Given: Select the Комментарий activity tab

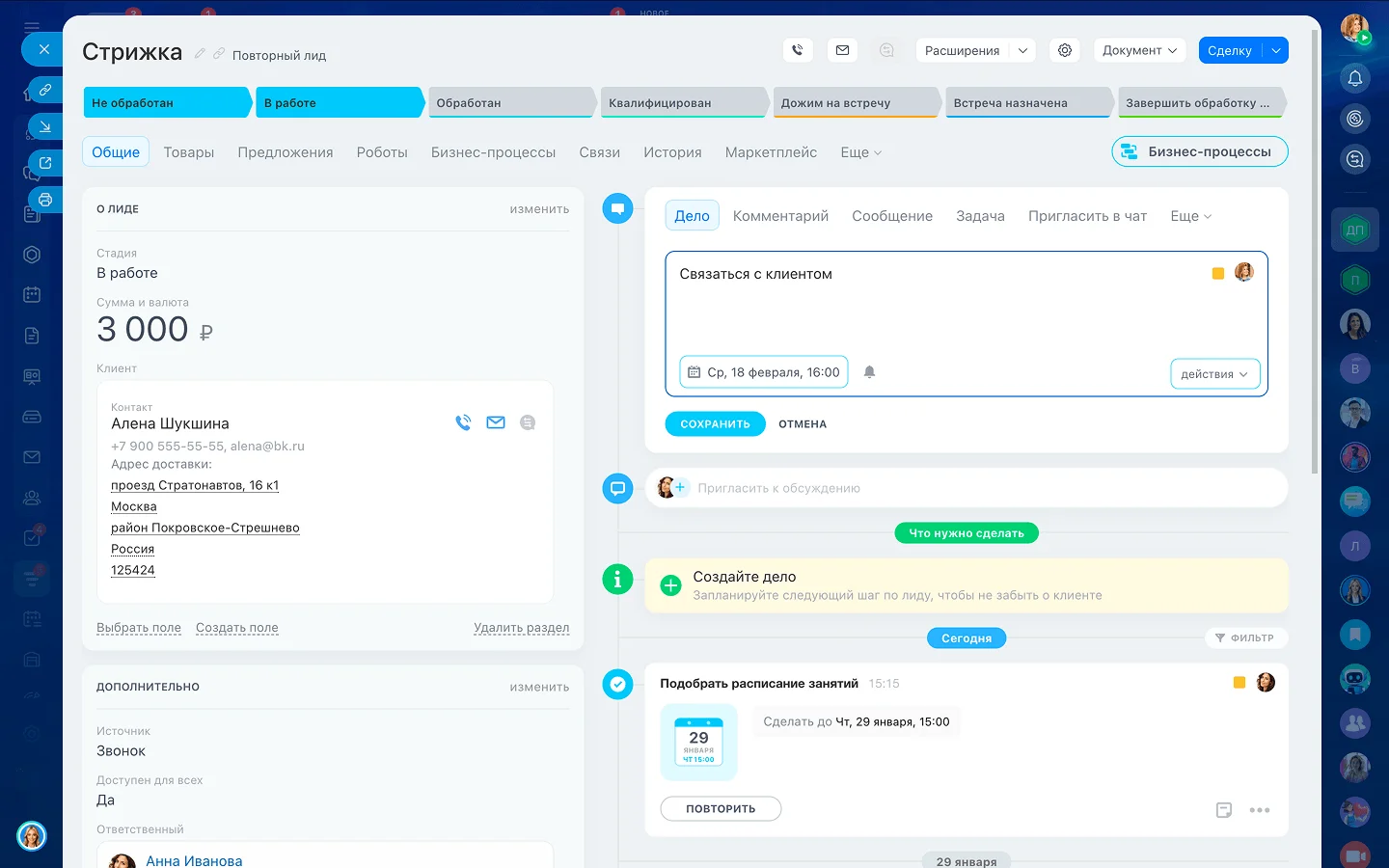Looking at the screenshot, I should coord(780,216).
